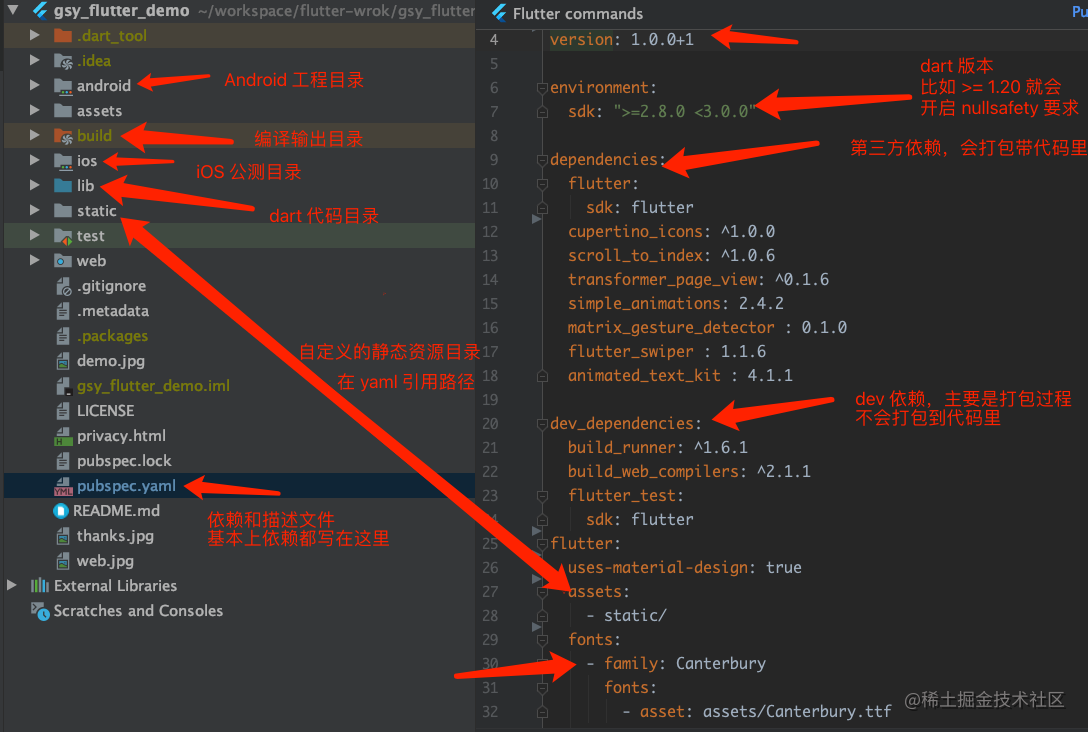Viewport: 1088px width, 732px height.
Task: Click the privacy.html file icon
Action: (x=63, y=436)
